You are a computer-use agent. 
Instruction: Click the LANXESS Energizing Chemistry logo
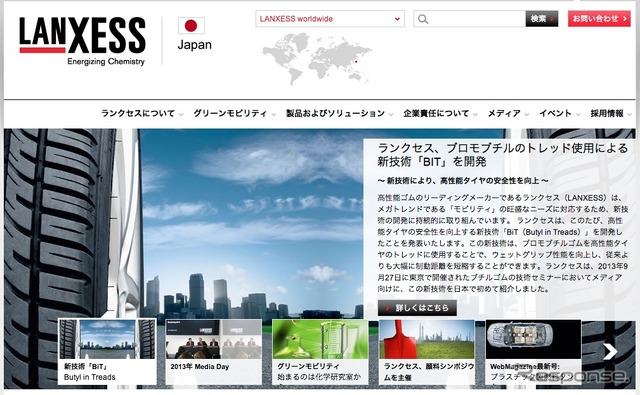82,41
